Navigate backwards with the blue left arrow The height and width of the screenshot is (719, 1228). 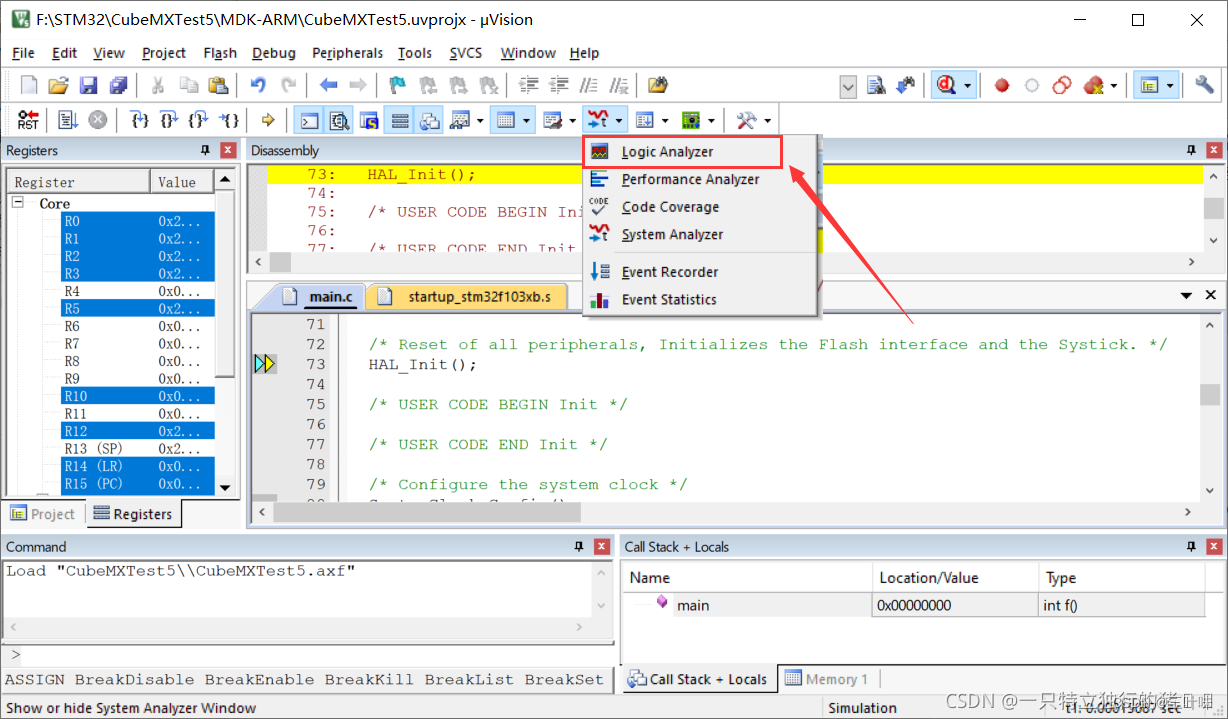point(328,85)
